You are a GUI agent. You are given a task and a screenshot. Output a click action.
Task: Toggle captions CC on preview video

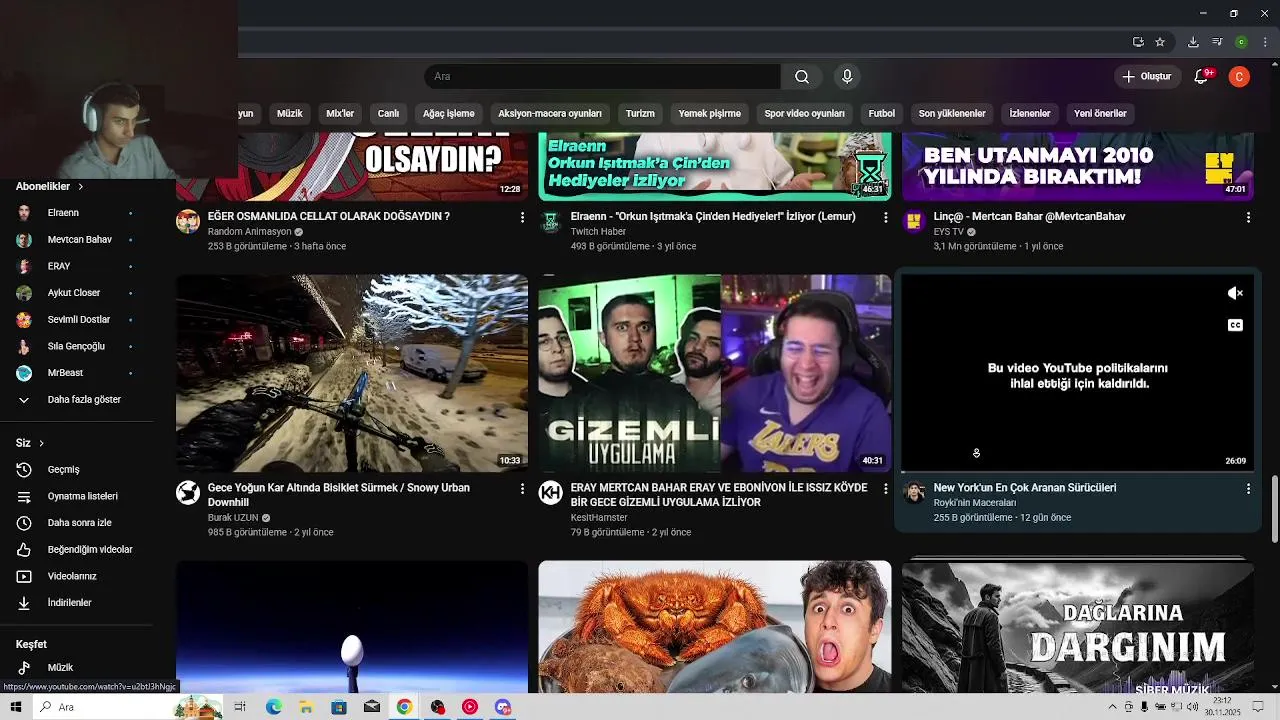click(x=1235, y=325)
